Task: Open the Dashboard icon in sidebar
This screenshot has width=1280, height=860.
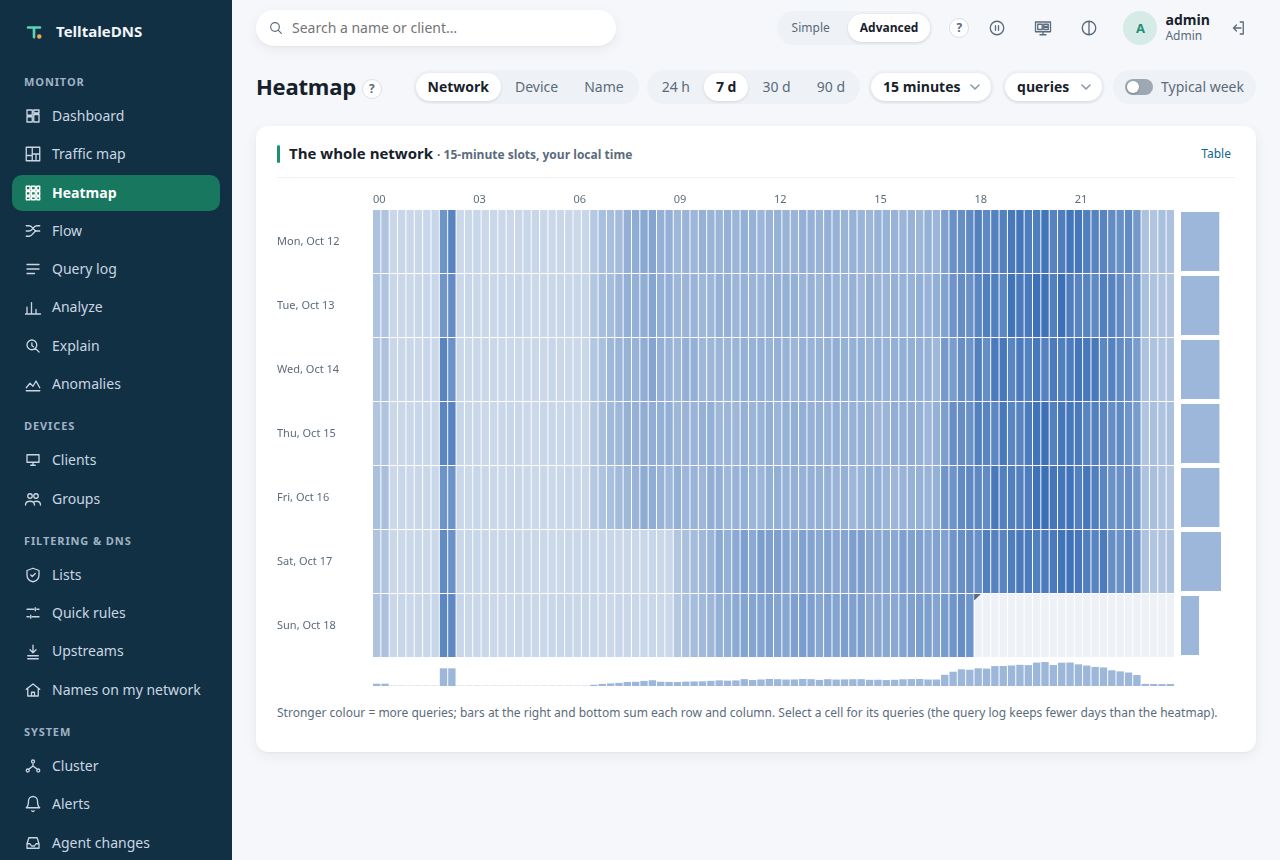Action: 33,116
